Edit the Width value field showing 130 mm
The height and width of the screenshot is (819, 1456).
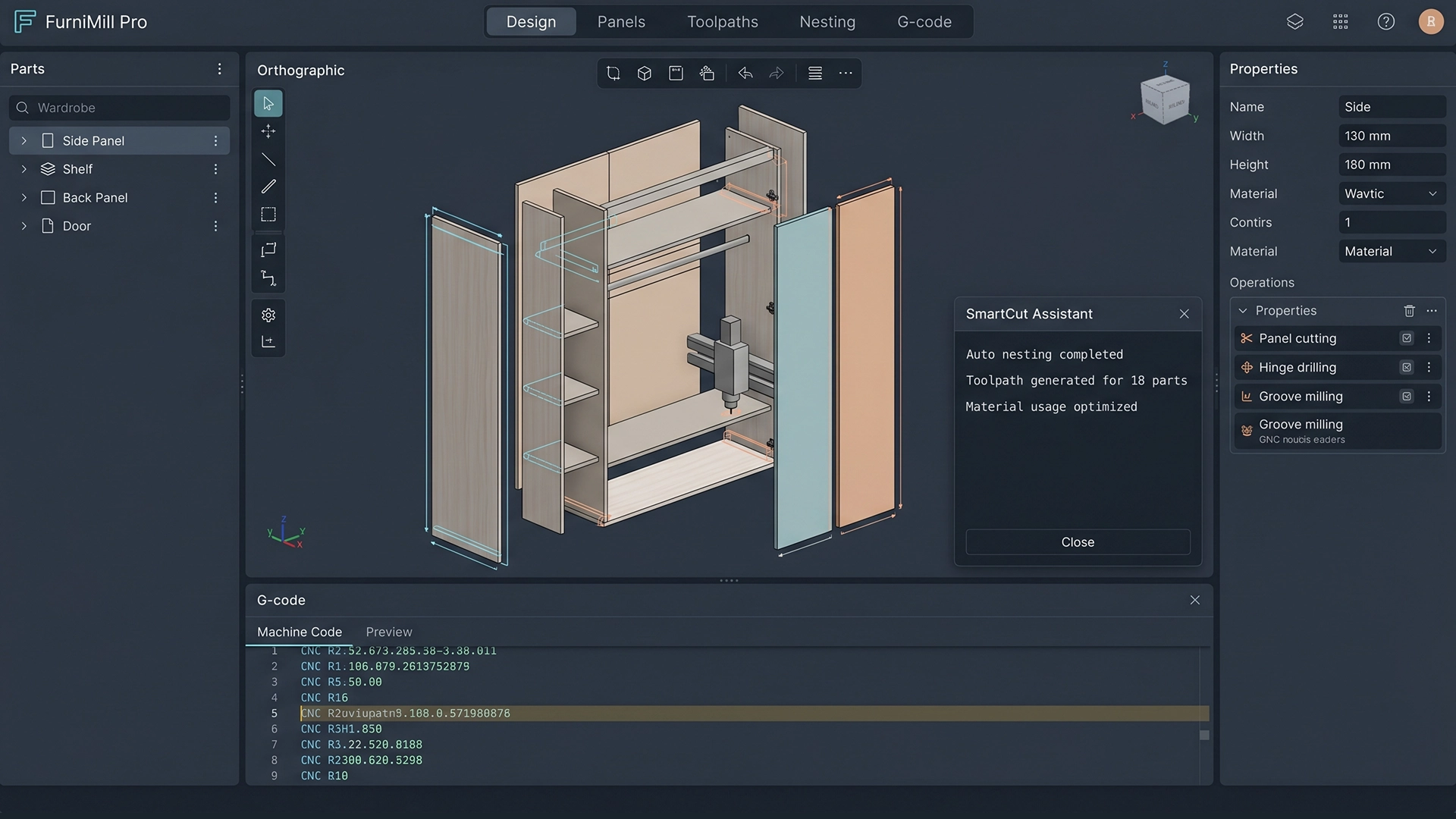(1392, 136)
